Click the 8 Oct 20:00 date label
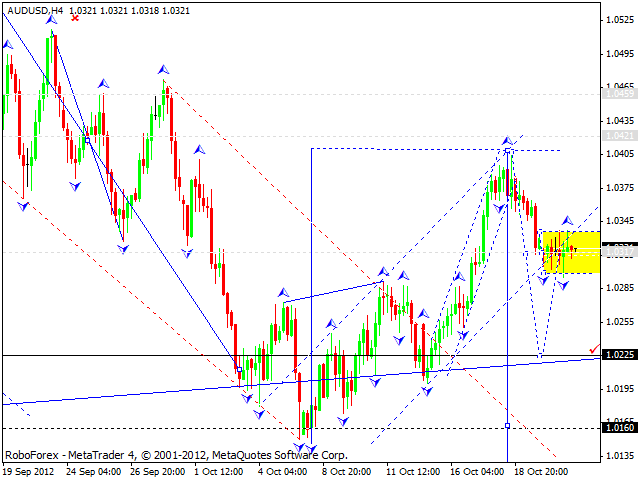 [x=347, y=472]
